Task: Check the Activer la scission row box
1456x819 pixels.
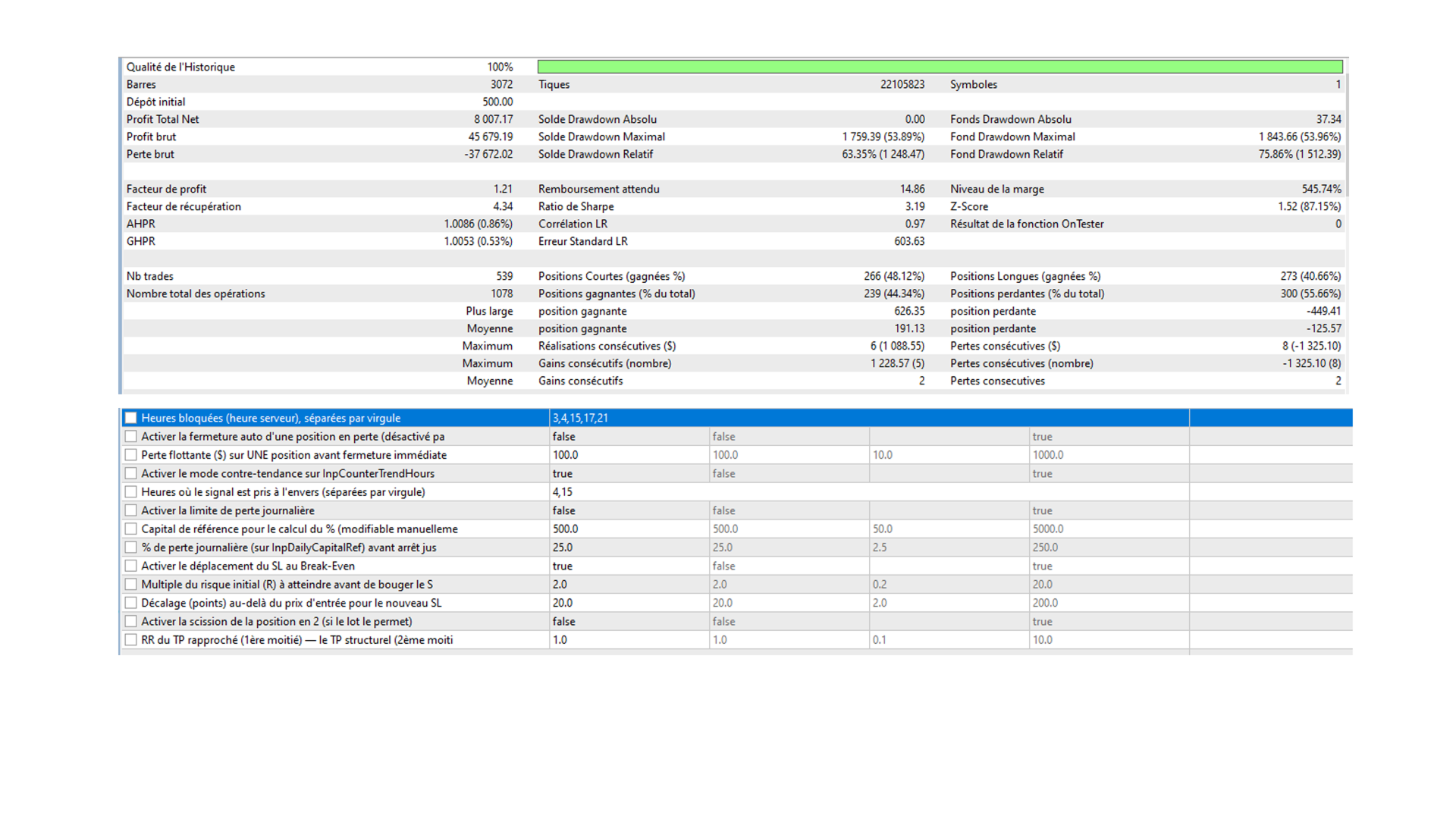Action: [x=131, y=621]
